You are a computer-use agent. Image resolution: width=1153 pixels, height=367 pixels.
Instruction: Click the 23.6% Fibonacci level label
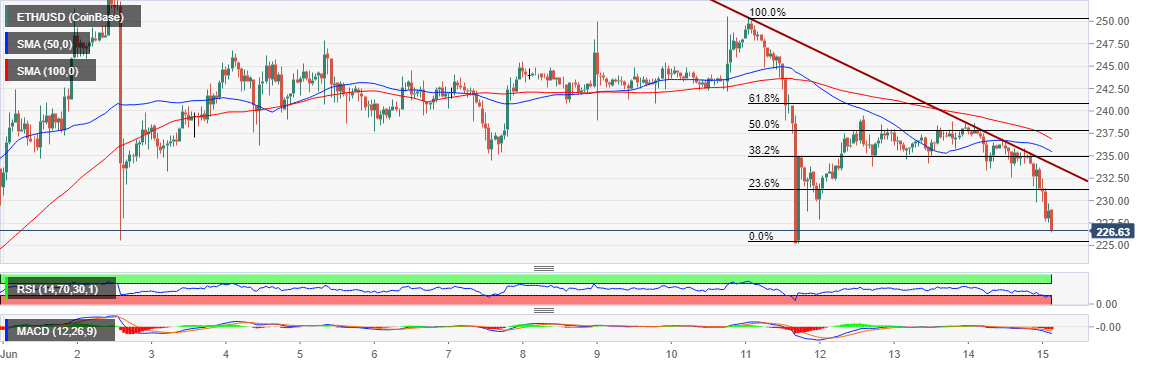click(x=764, y=185)
